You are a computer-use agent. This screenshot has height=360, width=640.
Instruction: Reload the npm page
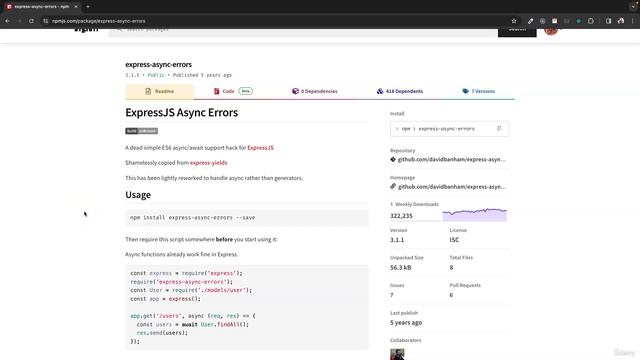pos(31,21)
